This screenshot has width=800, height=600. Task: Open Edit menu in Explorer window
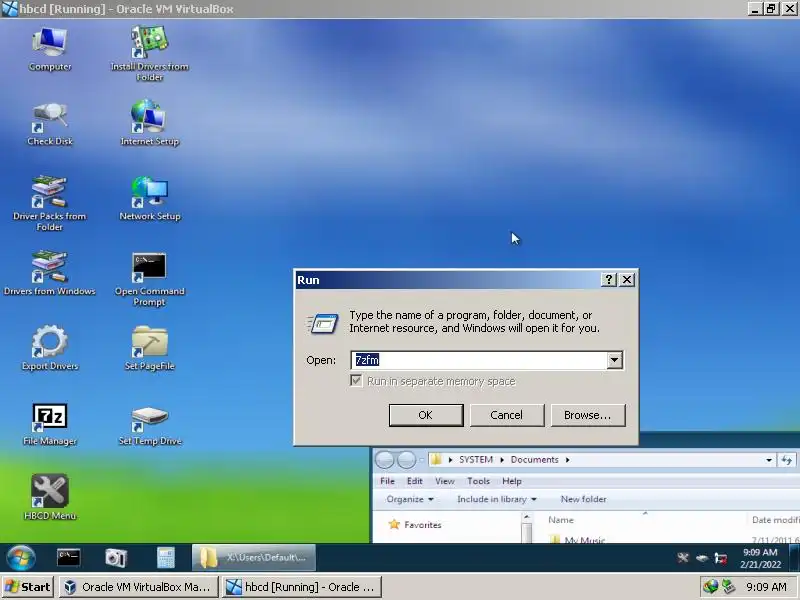point(414,481)
